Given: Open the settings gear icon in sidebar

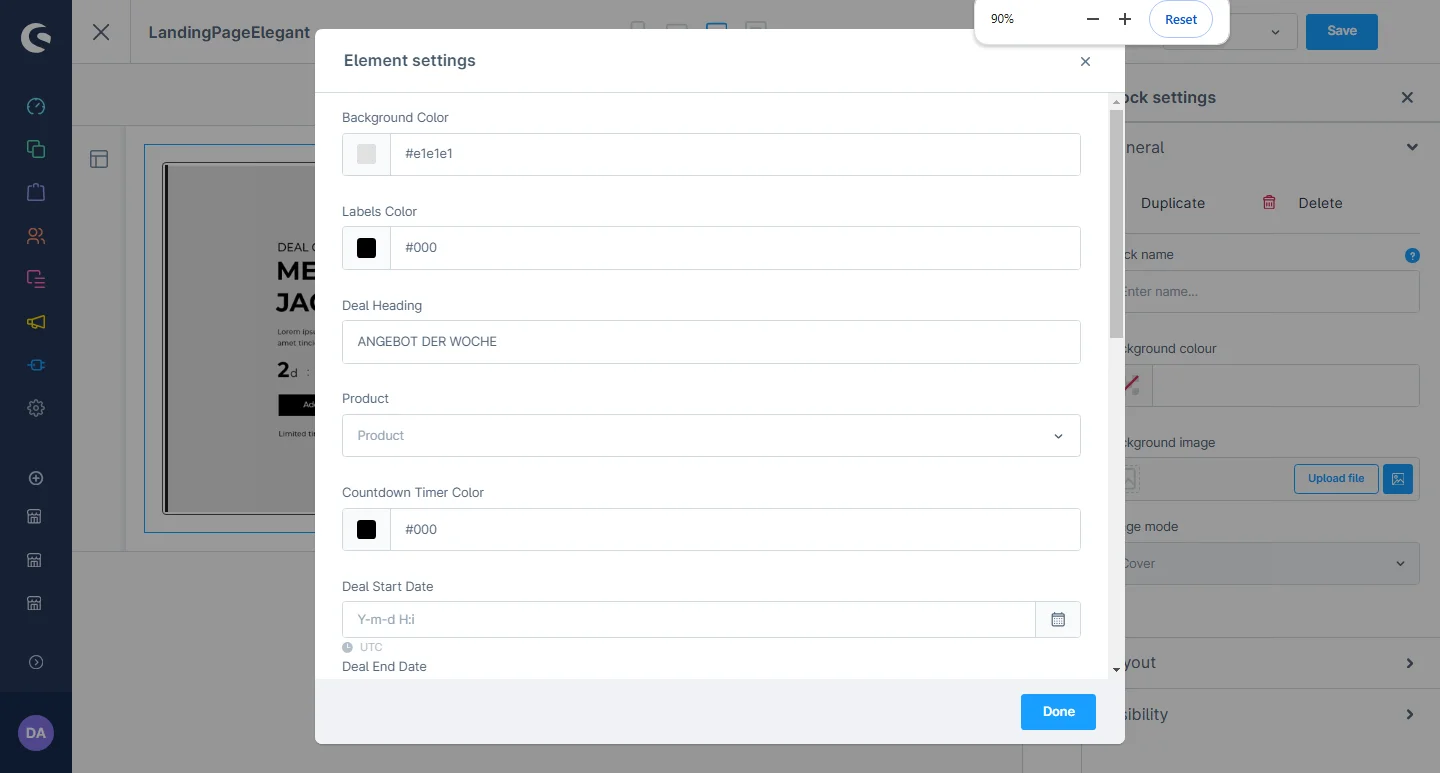Looking at the screenshot, I should click(36, 408).
